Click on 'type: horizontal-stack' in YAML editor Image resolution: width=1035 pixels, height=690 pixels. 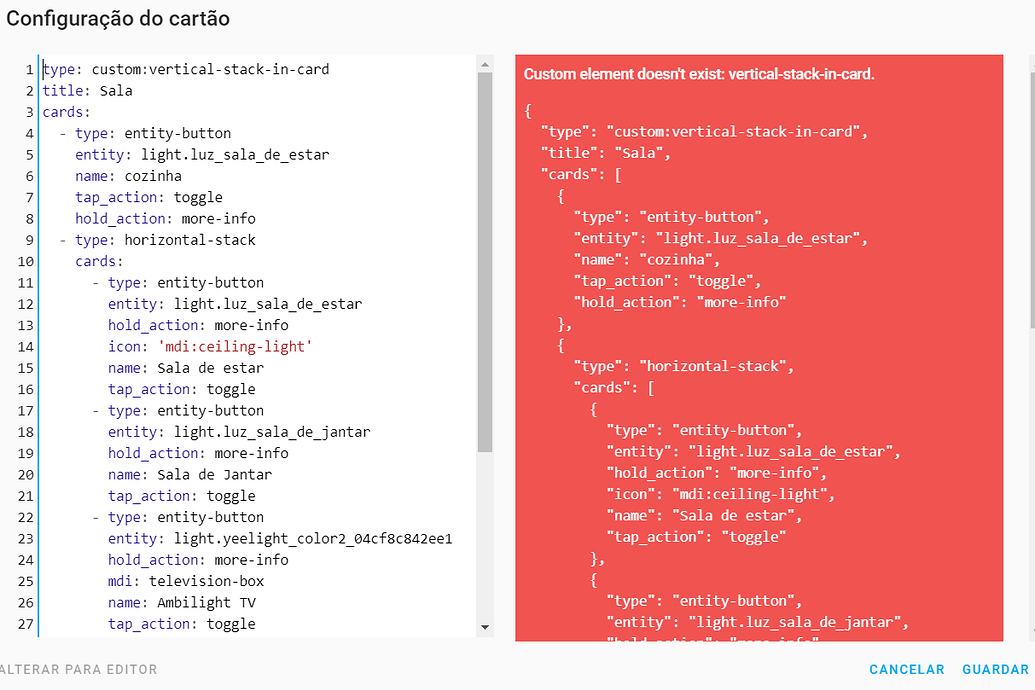(165, 240)
